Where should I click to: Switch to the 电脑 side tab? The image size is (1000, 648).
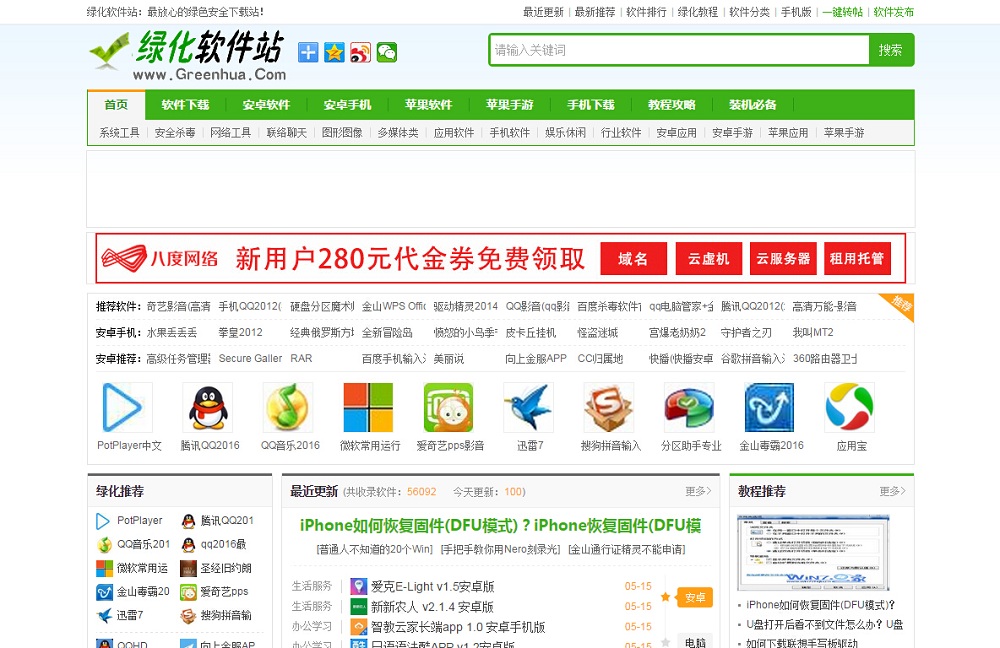[x=695, y=641]
